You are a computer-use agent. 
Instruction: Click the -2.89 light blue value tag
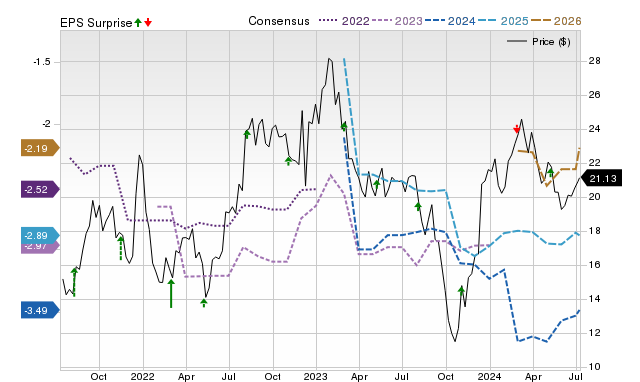tap(40, 235)
